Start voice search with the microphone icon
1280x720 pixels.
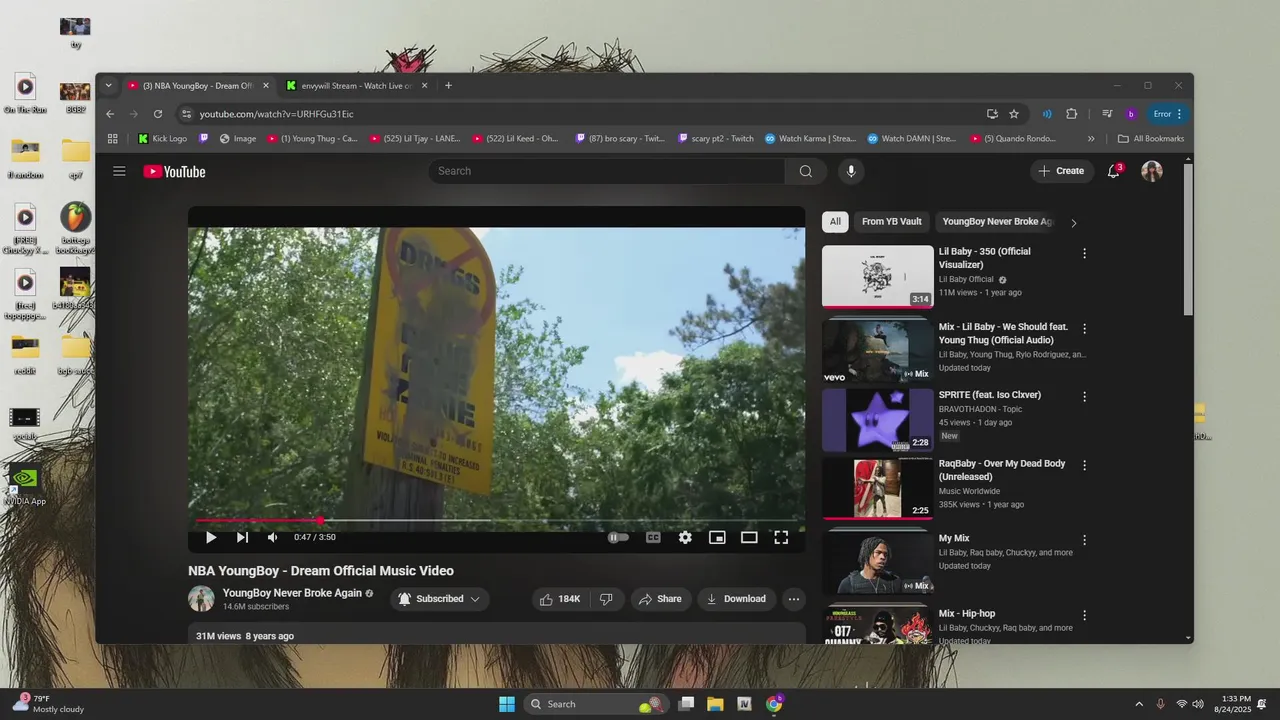coord(851,171)
